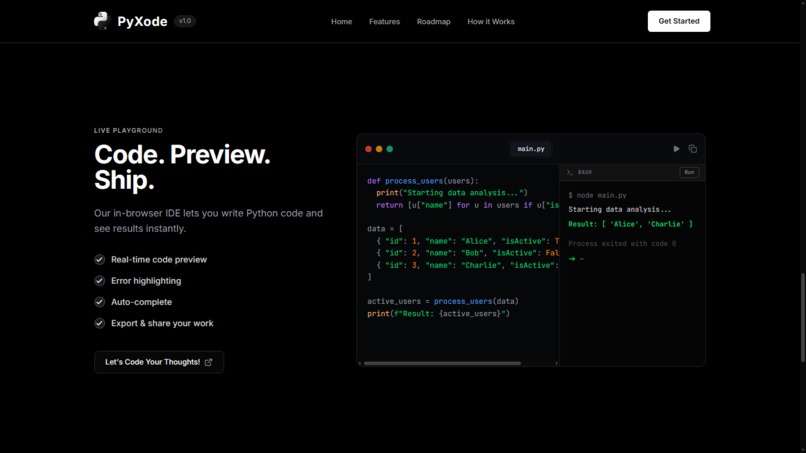The width and height of the screenshot is (806, 453).
Task: Click the check icon beside Export & share
Action: pyautogui.click(x=99, y=323)
